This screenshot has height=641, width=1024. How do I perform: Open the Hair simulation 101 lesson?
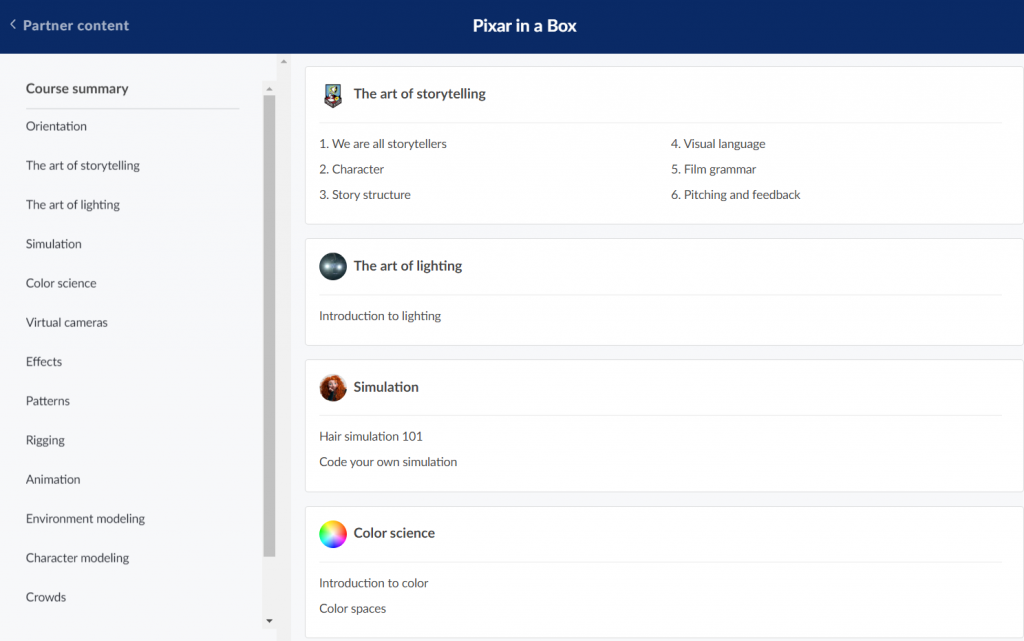pos(371,436)
